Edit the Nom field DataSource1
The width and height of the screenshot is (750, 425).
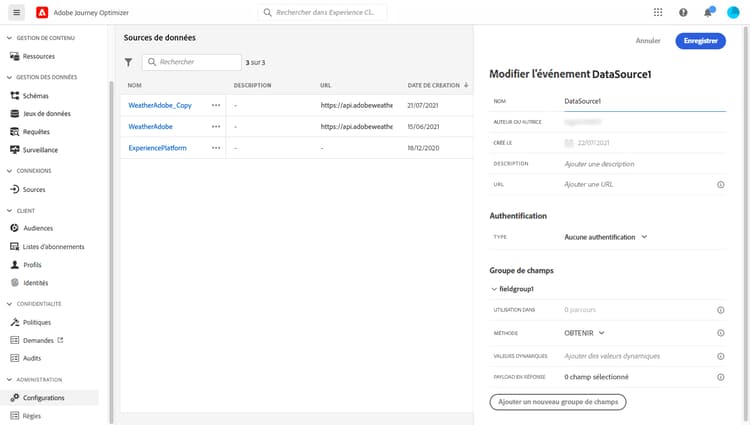coord(644,101)
